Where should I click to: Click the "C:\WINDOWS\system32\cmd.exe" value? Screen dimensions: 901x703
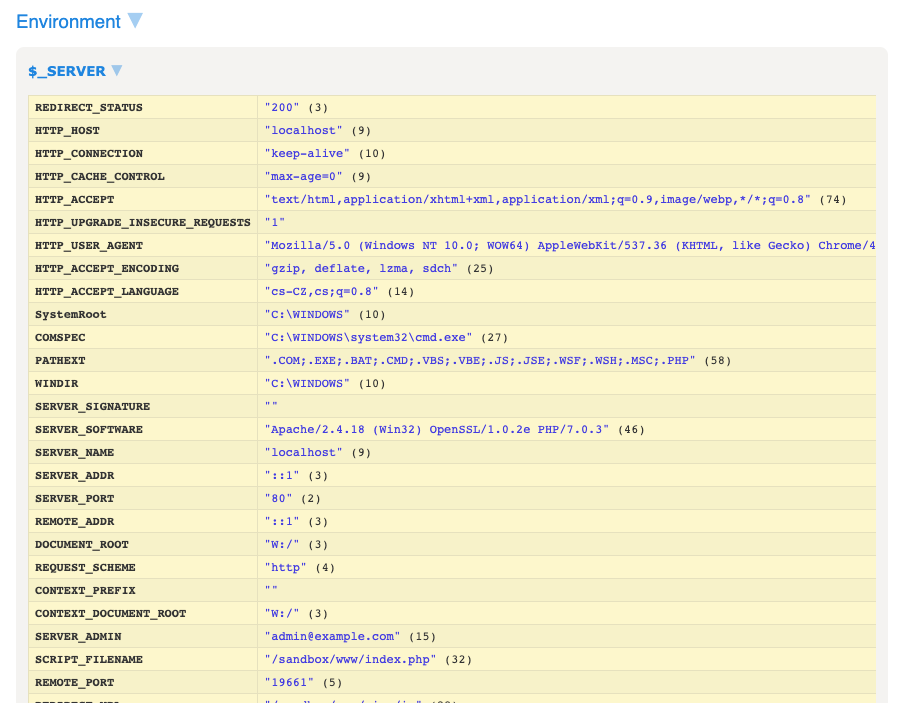click(x=368, y=337)
